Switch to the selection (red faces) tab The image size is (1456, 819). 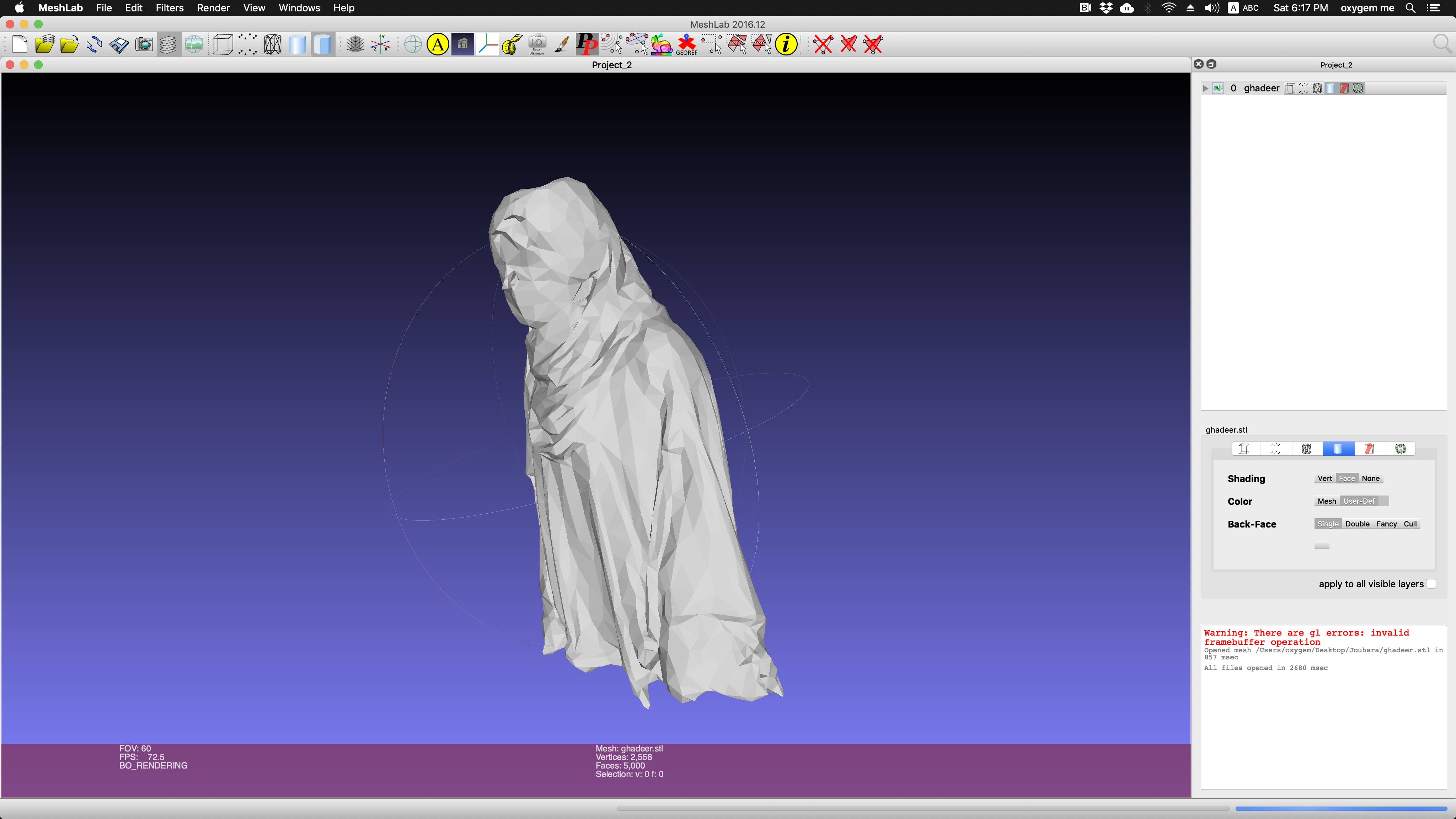coord(1369,449)
